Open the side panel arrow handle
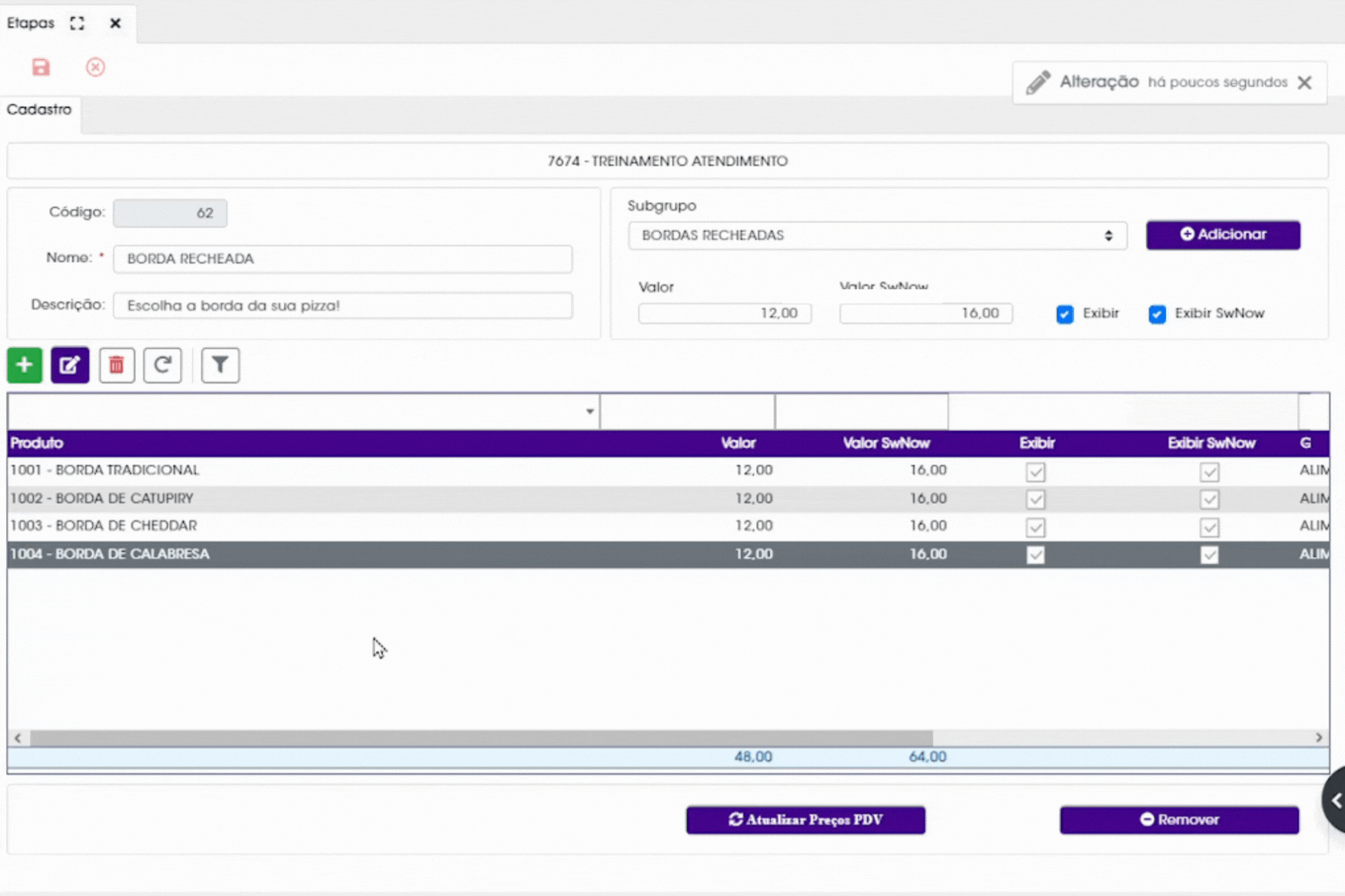The width and height of the screenshot is (1345, 896). click(1336, 801)
